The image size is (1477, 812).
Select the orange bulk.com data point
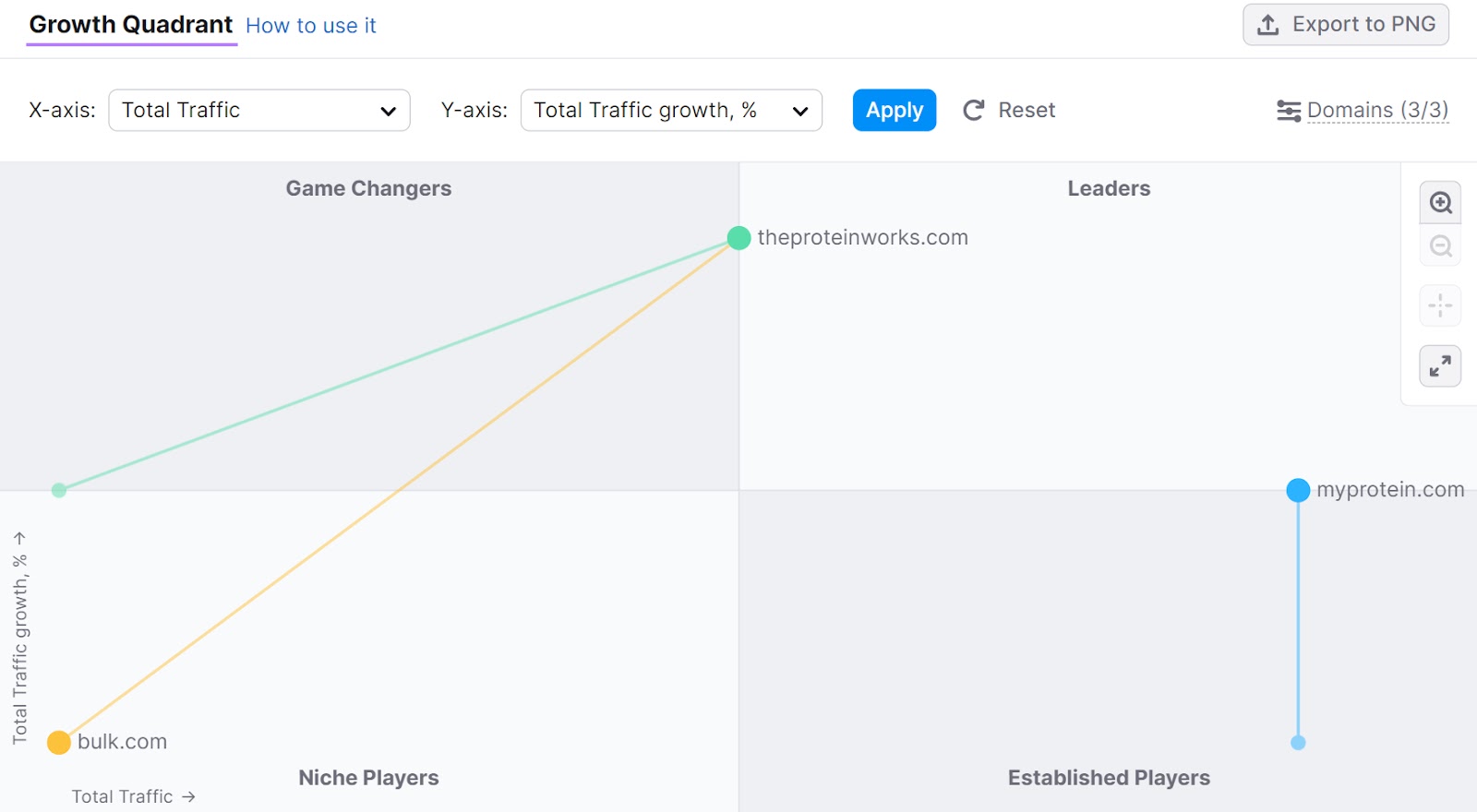59,743
